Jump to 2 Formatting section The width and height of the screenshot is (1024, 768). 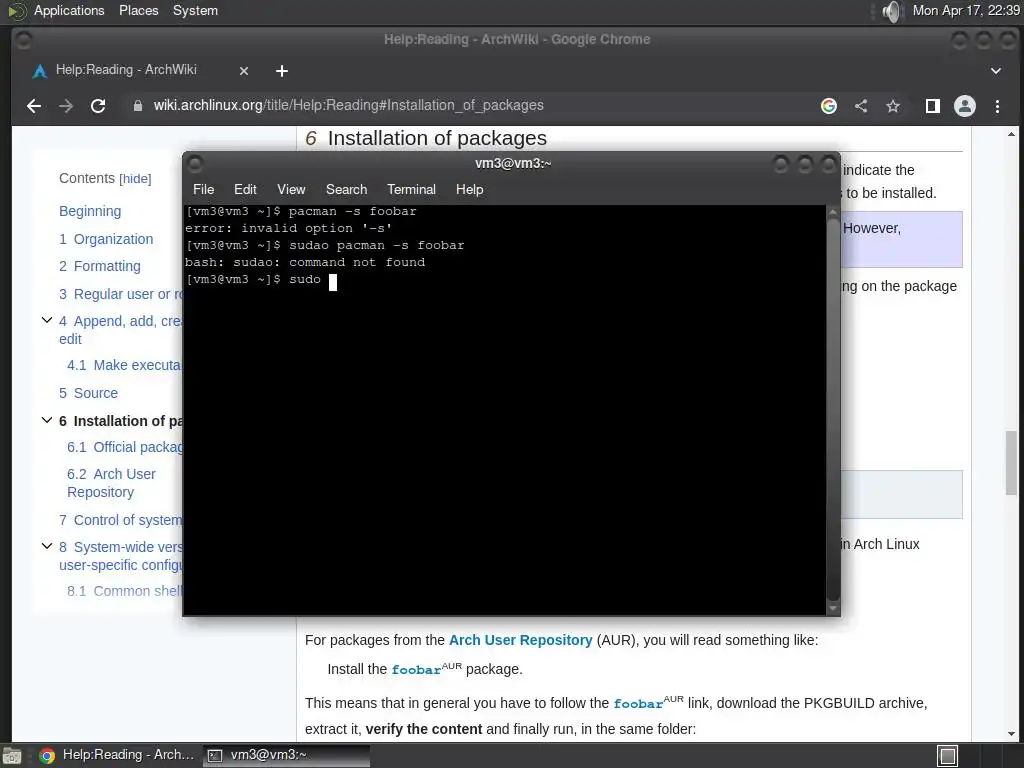click(99, 266)
